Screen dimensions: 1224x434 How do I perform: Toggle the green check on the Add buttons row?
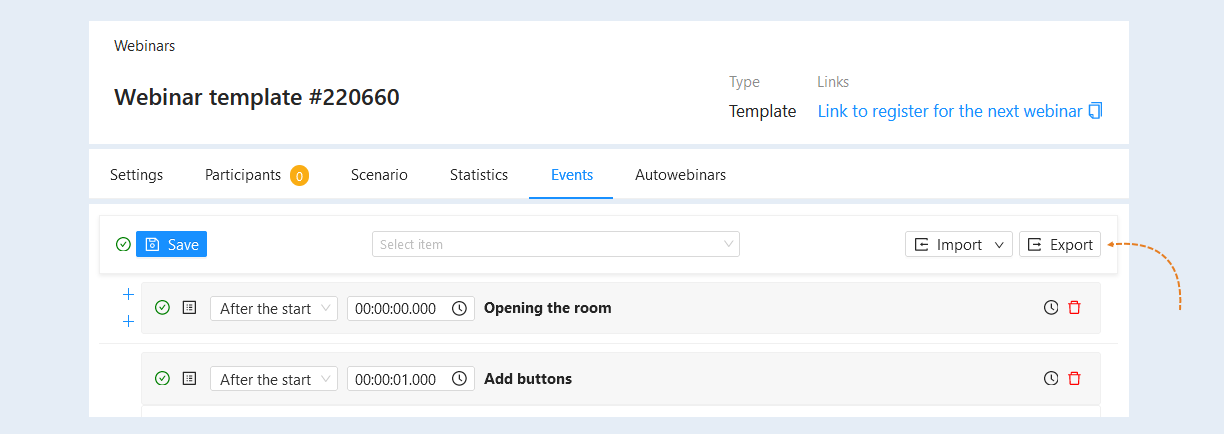click(162, 379)
